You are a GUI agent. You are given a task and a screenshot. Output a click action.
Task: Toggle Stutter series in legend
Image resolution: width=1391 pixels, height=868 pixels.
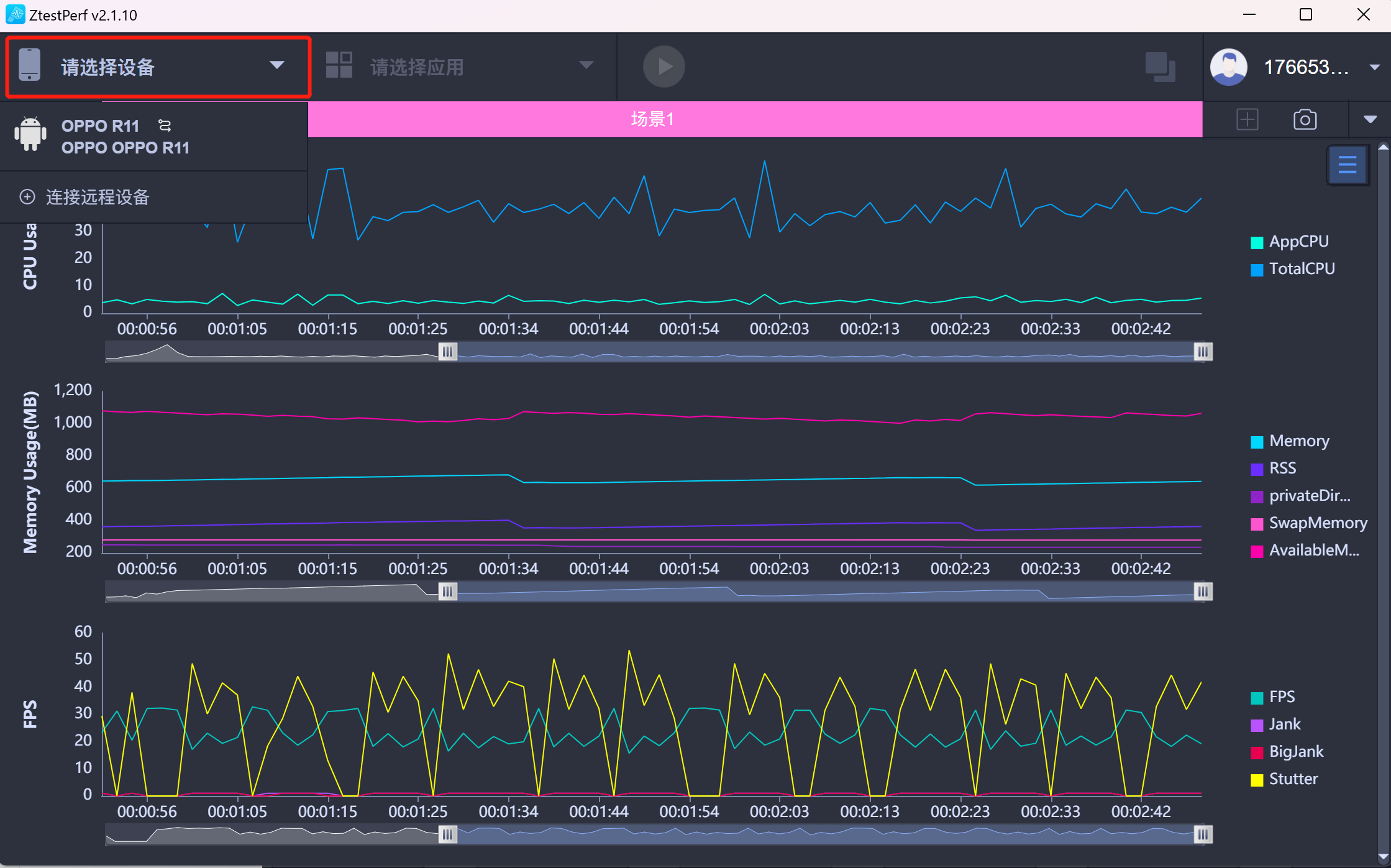click(x=1284, y=779)
